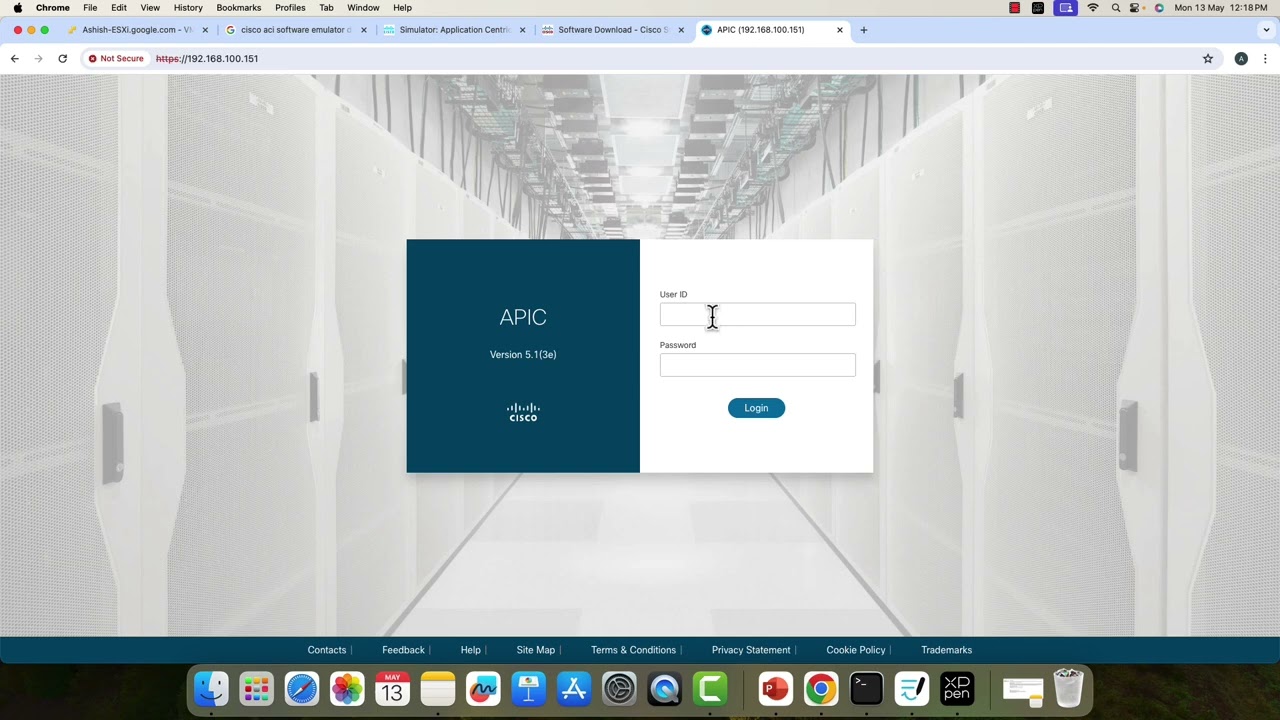Open the Terms & Conditions link
This screenshot has width=1280, height=720.
(x=633, y=650)
